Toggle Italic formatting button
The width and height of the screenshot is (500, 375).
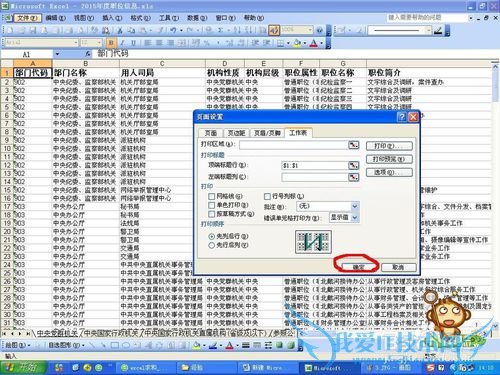[122, 43]
